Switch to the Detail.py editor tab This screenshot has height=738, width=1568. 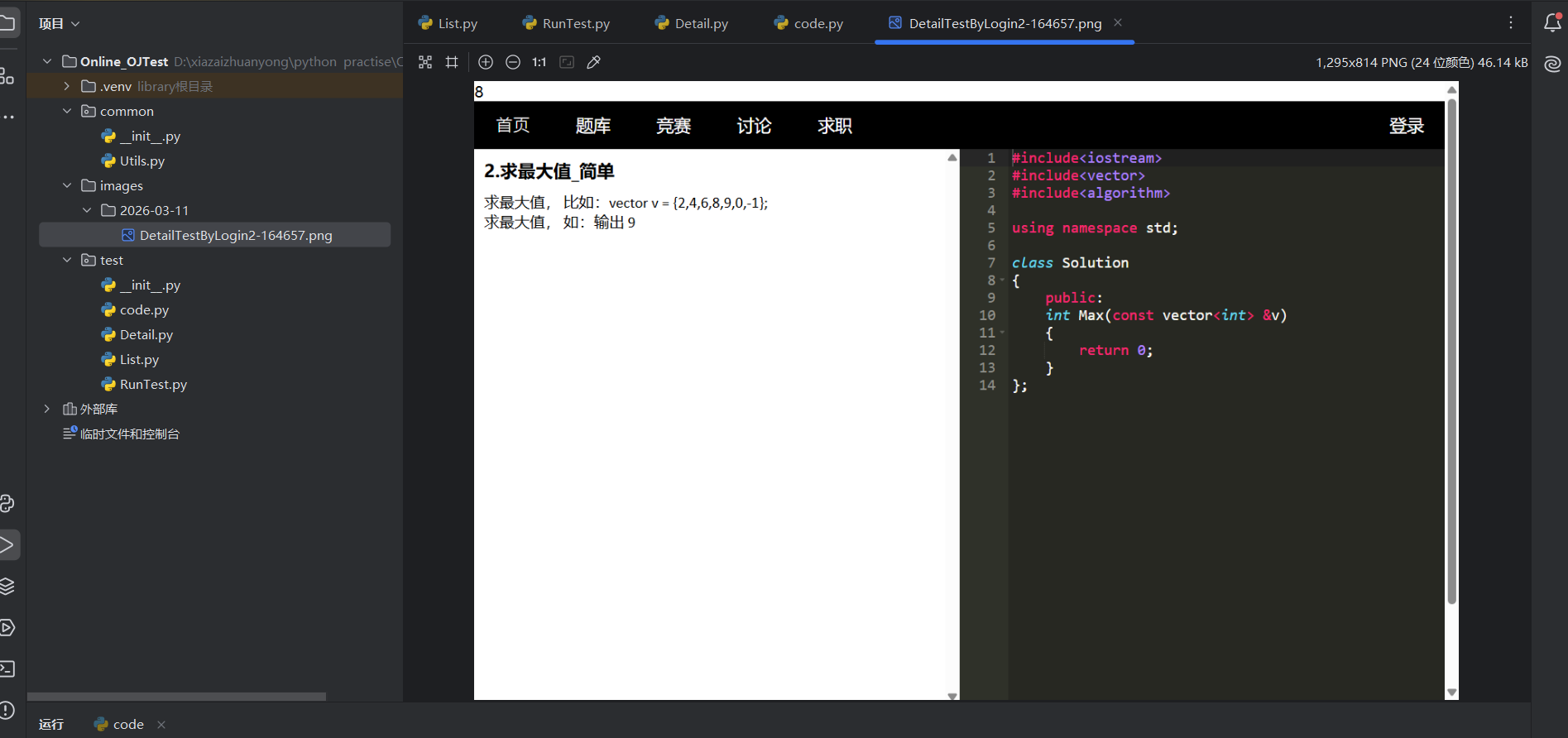pos(692,23)
